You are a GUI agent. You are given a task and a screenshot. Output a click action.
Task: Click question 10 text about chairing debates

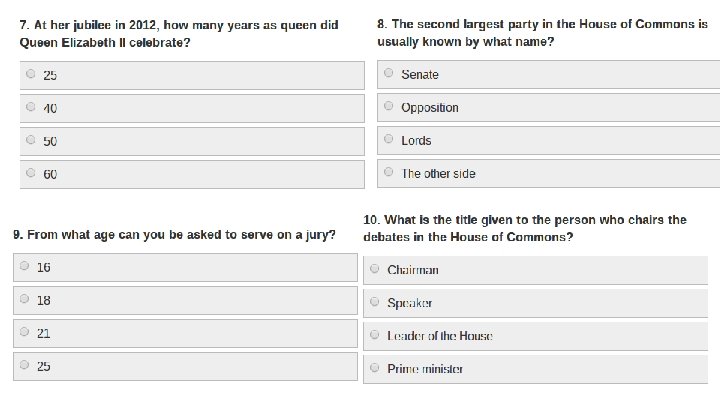click(x=525, y=228)
